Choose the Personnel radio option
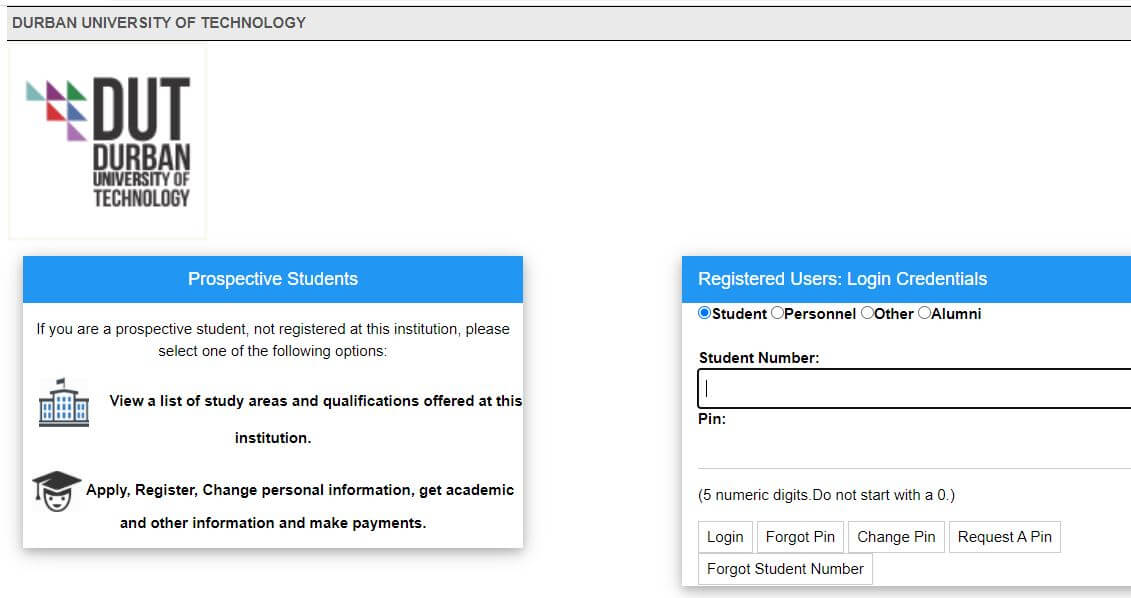The image size is (1131, 598). (777, 313)
